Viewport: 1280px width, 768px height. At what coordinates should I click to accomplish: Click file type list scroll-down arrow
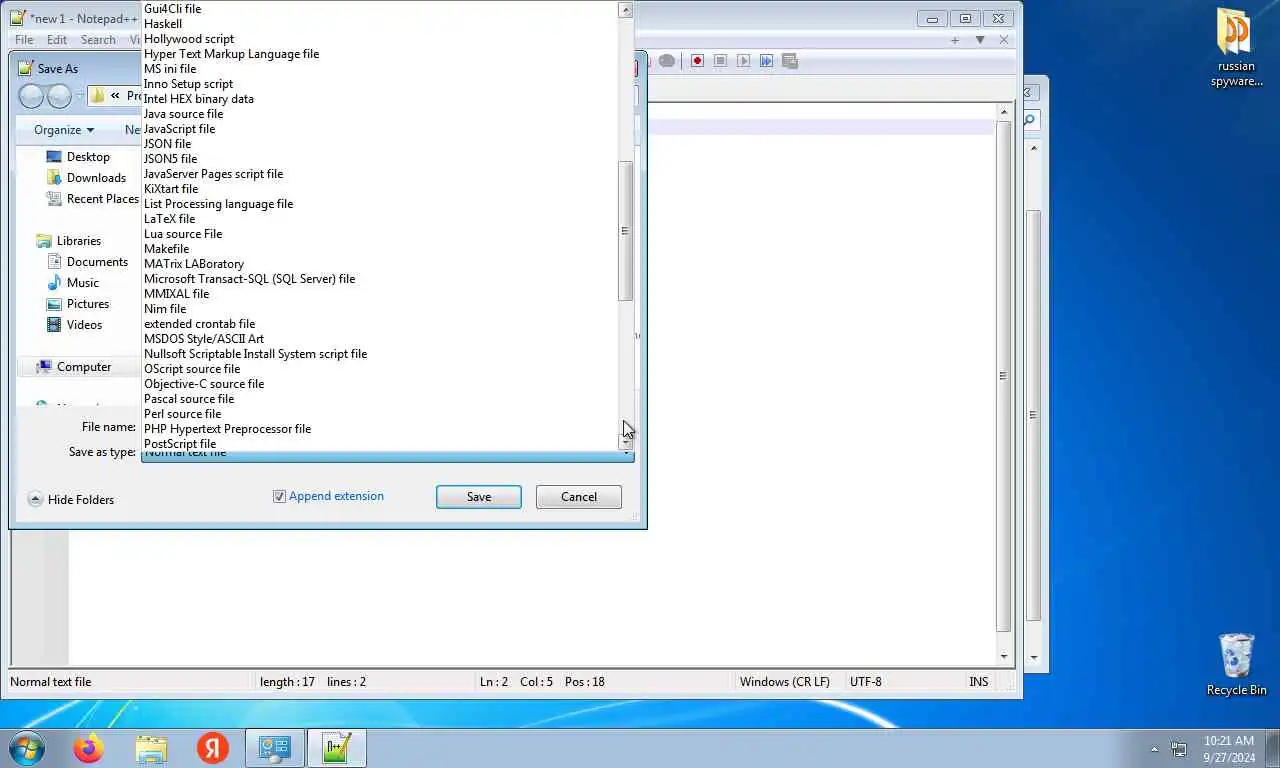point(626,441)
